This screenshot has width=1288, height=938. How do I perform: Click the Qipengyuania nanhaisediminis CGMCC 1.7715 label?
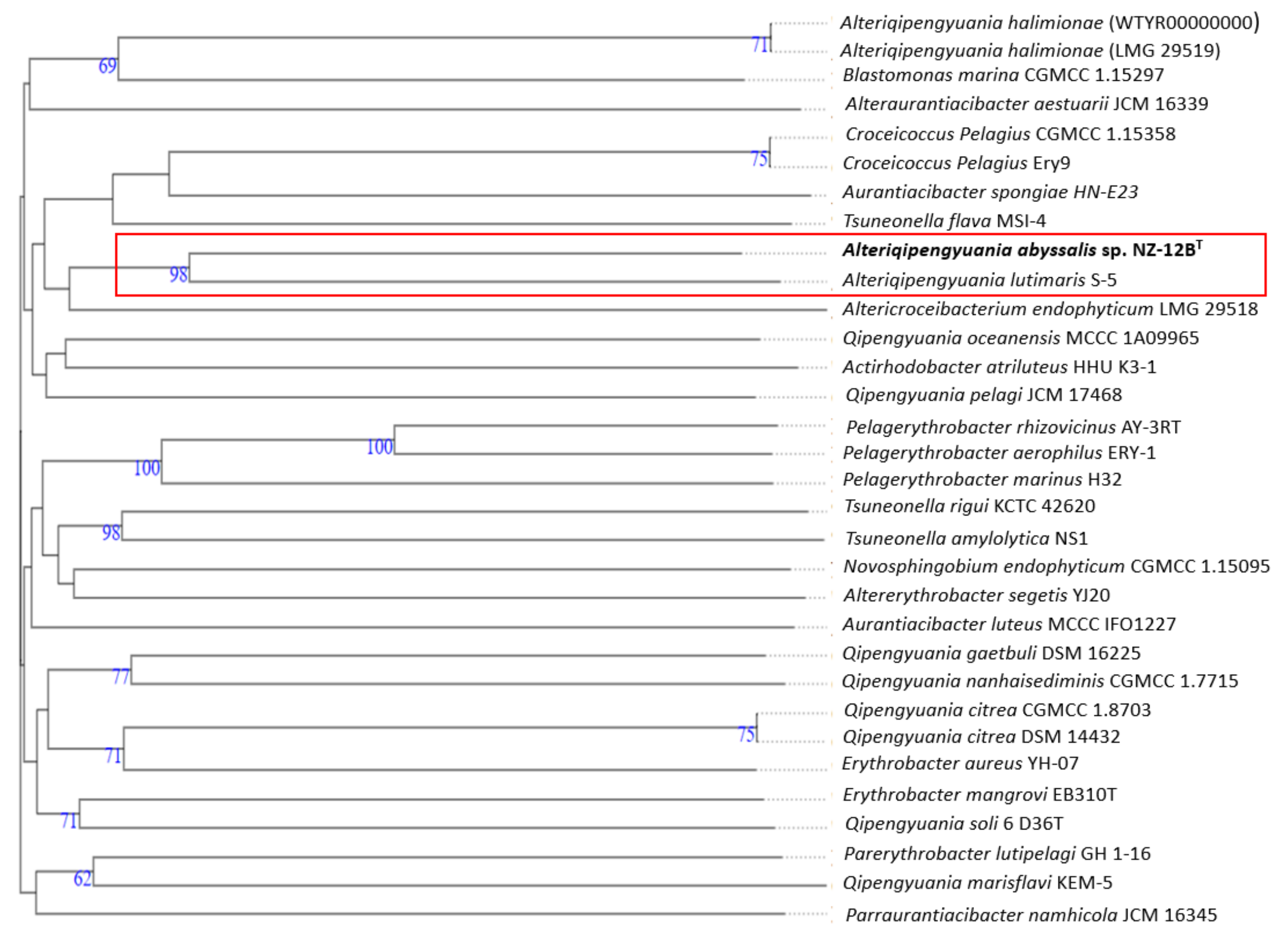[1039, 681]
